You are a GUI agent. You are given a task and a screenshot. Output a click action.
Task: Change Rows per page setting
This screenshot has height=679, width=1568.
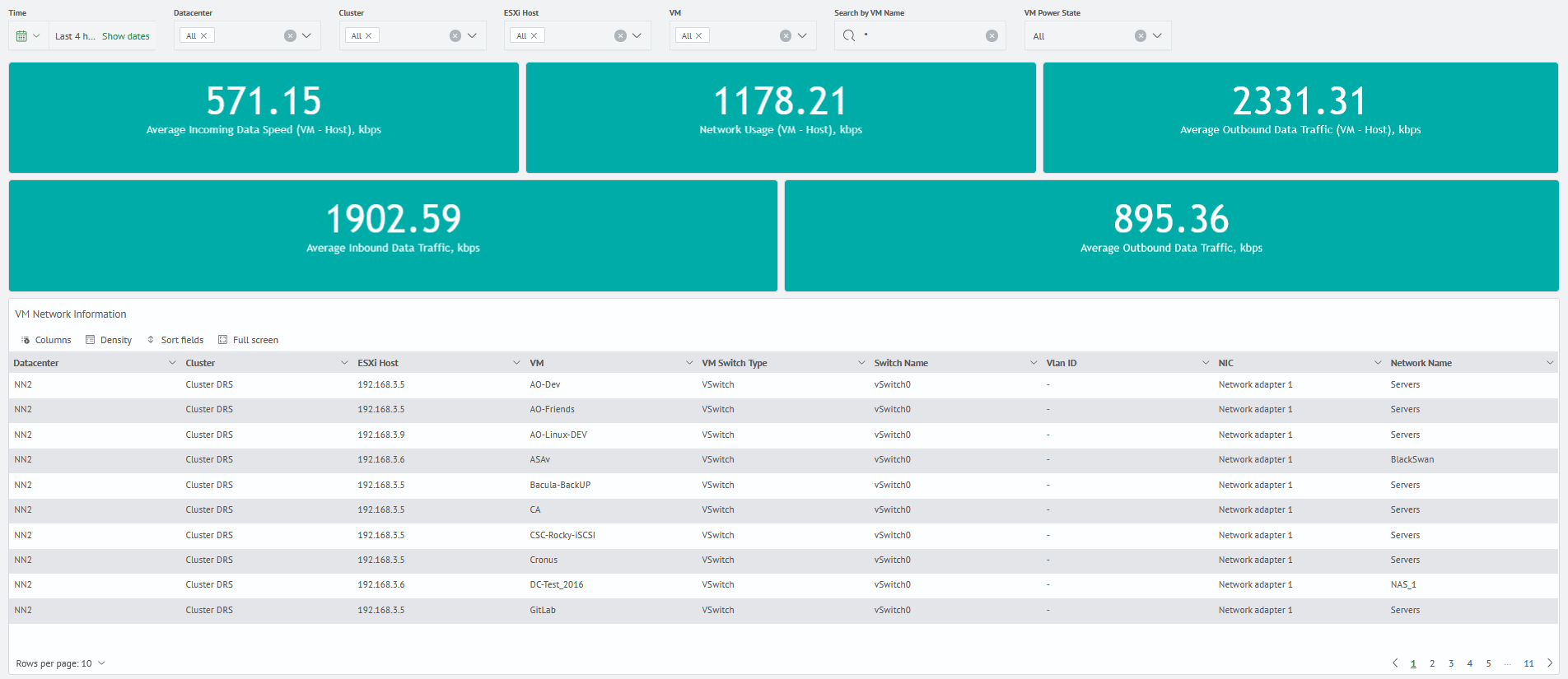(x=61, y=663)
